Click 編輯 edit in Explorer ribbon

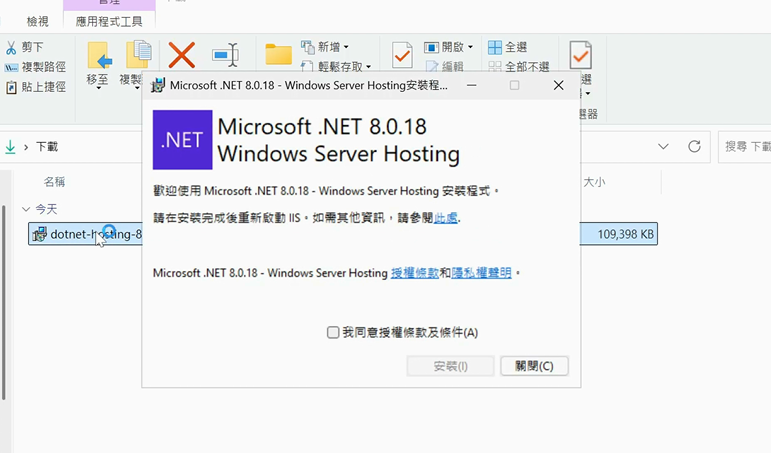445,66
